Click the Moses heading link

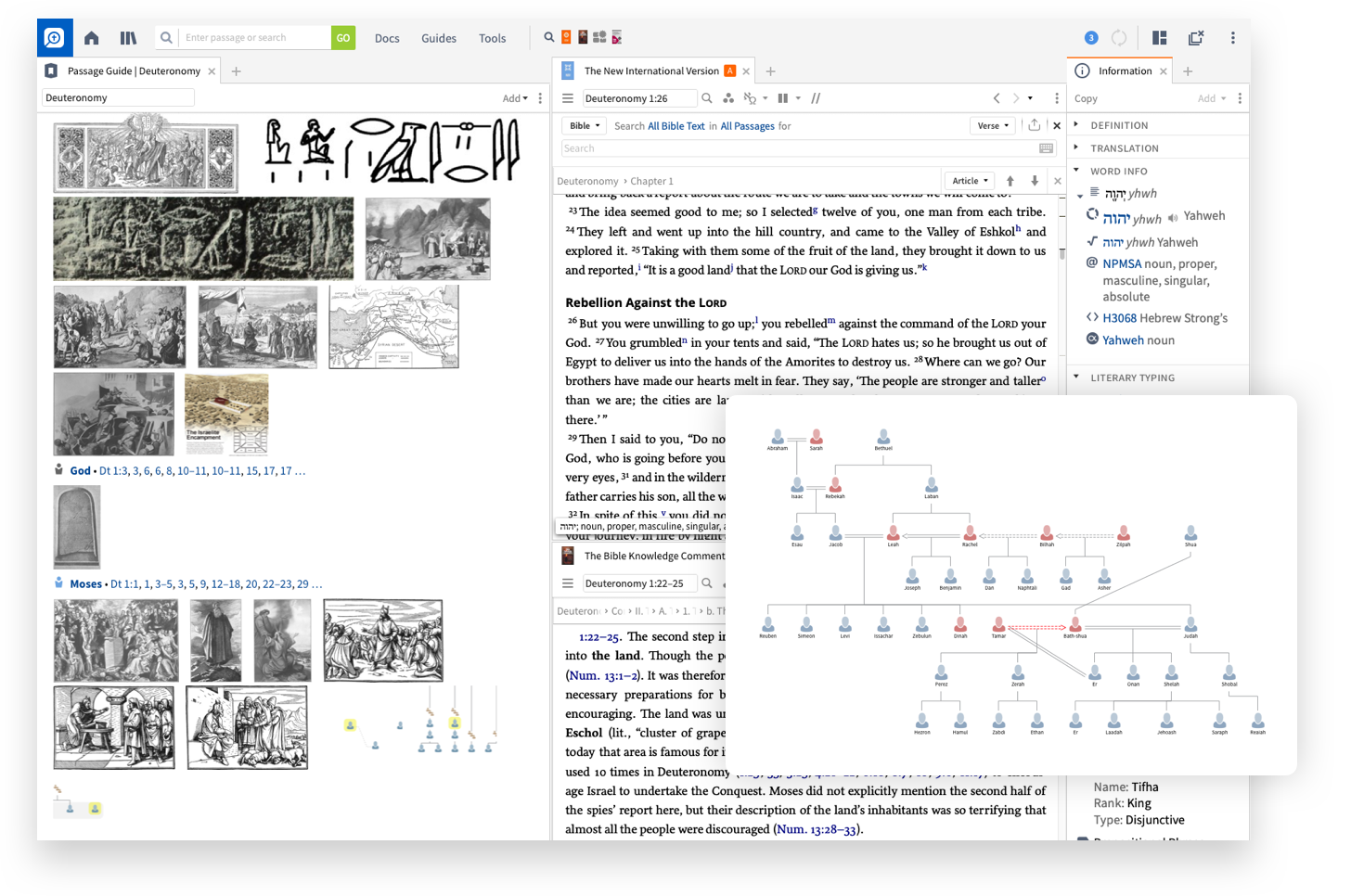(86, 584)
